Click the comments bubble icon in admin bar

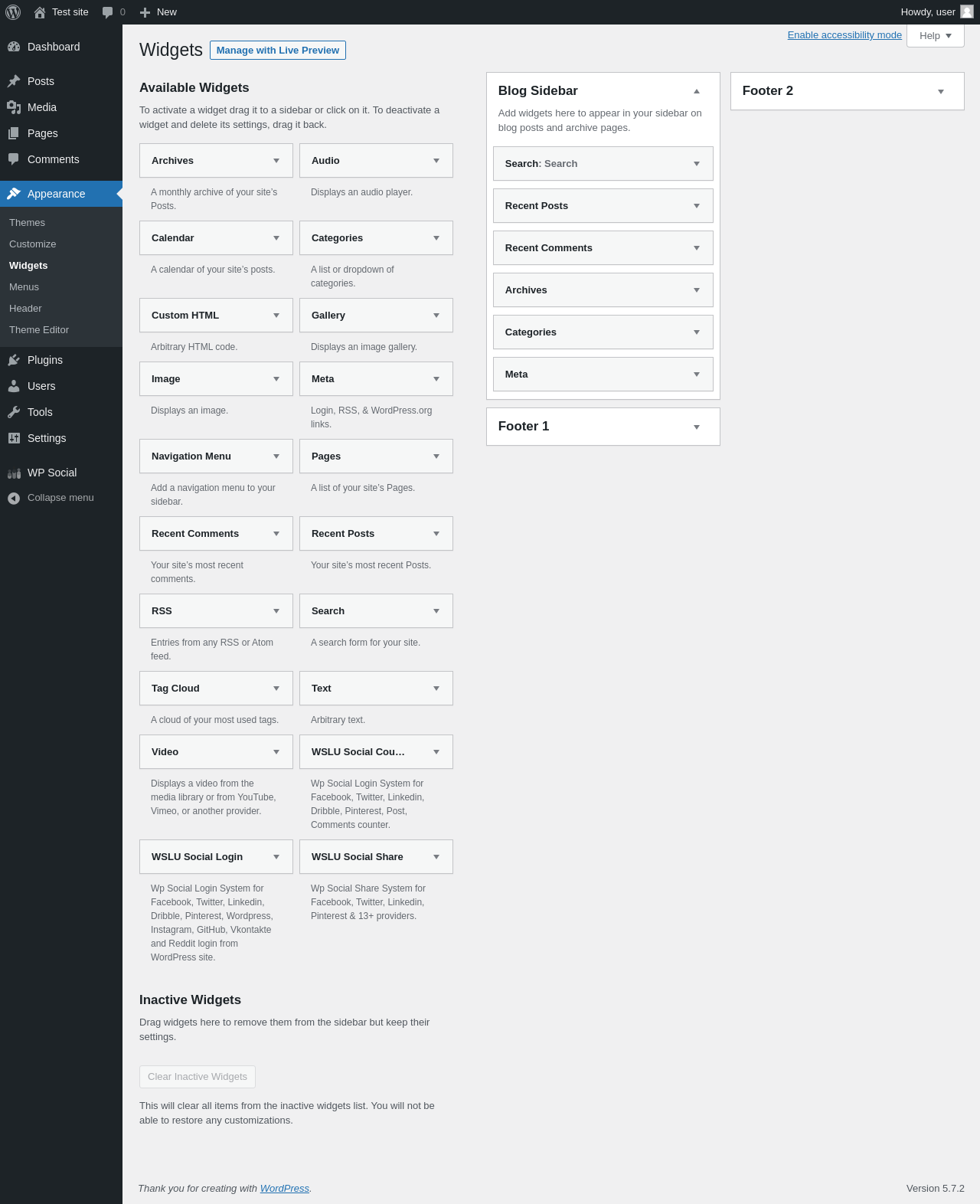pos(108,12)
